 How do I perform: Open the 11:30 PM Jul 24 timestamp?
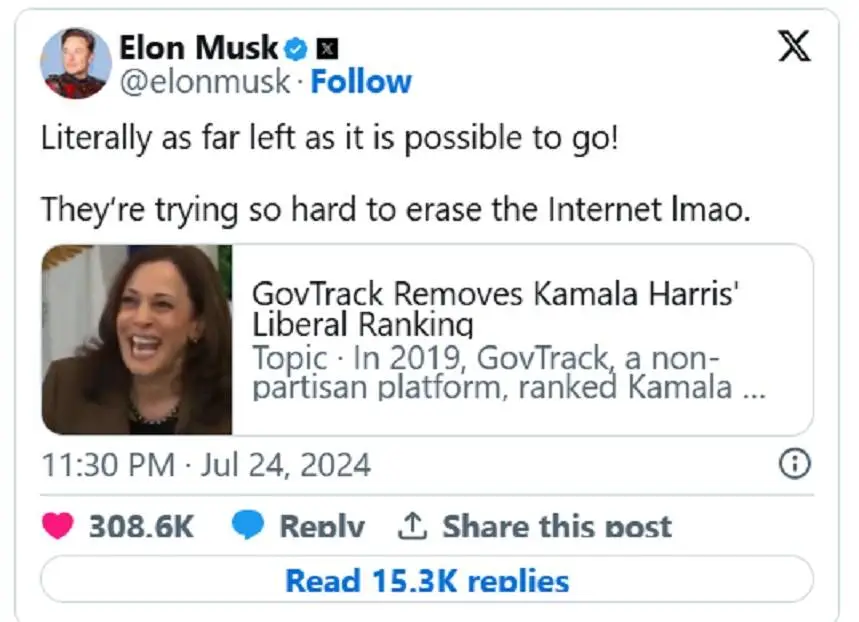tap(206, 465)
